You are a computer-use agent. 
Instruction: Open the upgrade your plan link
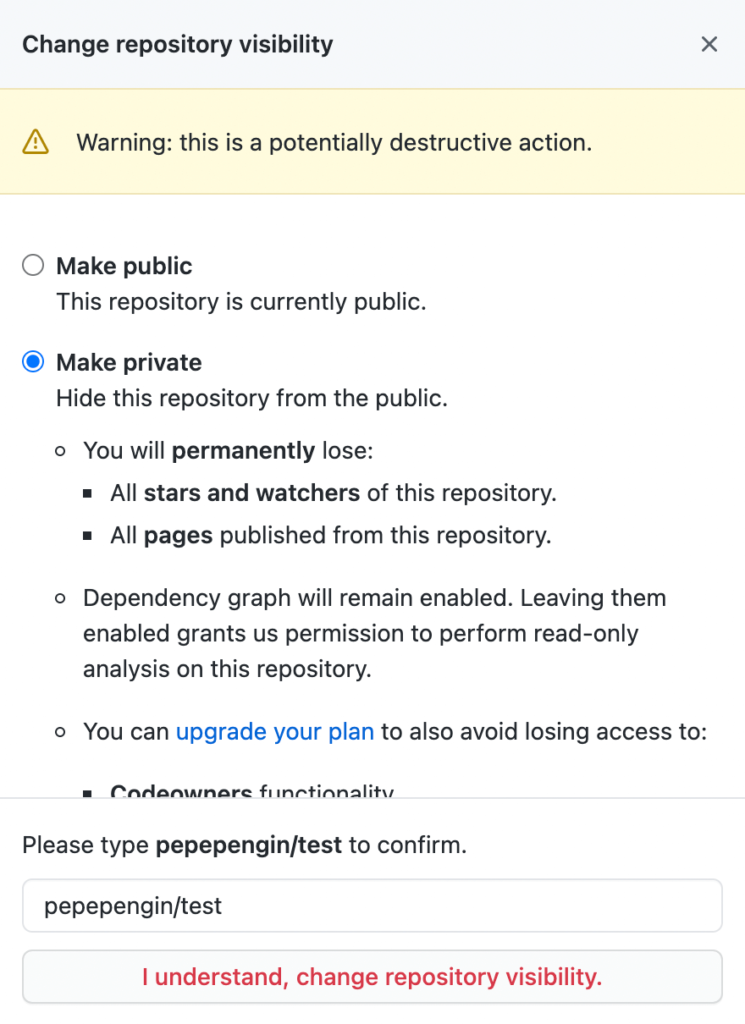point(275,731)
